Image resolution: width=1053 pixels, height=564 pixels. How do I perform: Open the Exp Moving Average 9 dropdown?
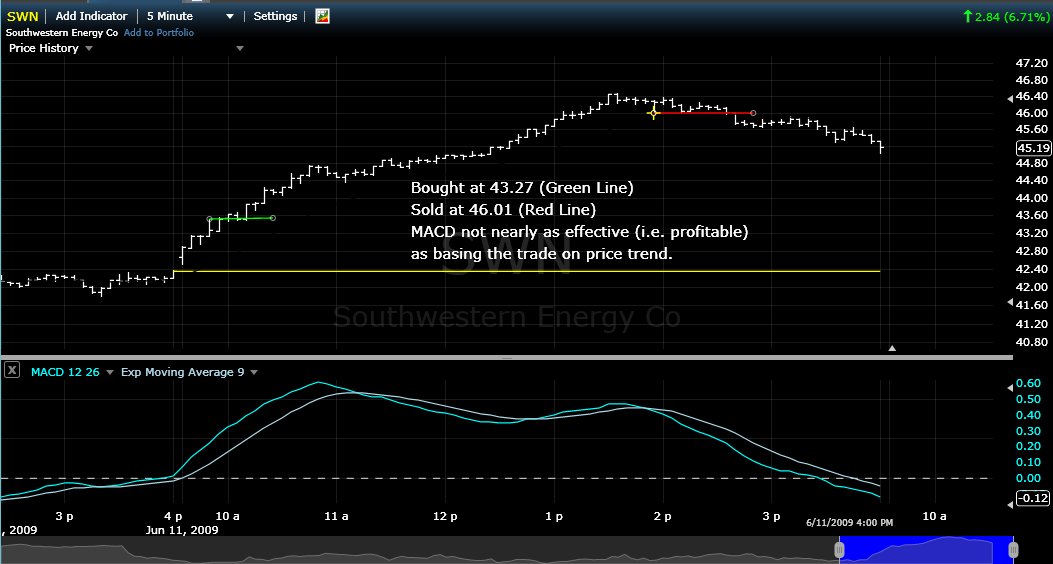[253, 372]
